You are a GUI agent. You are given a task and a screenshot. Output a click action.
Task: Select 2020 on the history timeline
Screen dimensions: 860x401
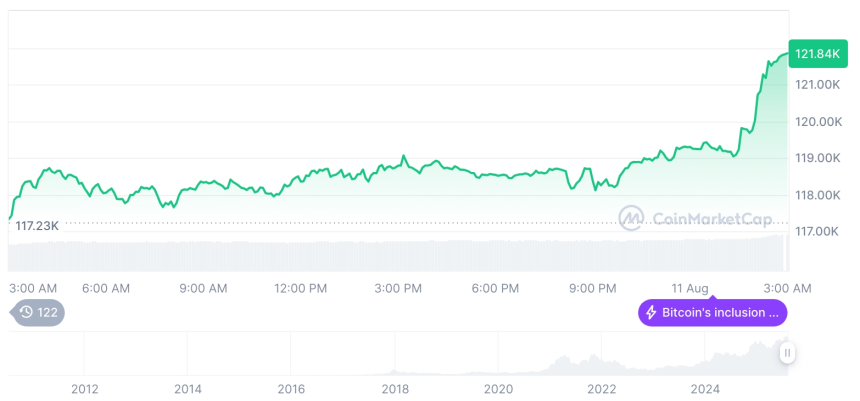[498, 388]
